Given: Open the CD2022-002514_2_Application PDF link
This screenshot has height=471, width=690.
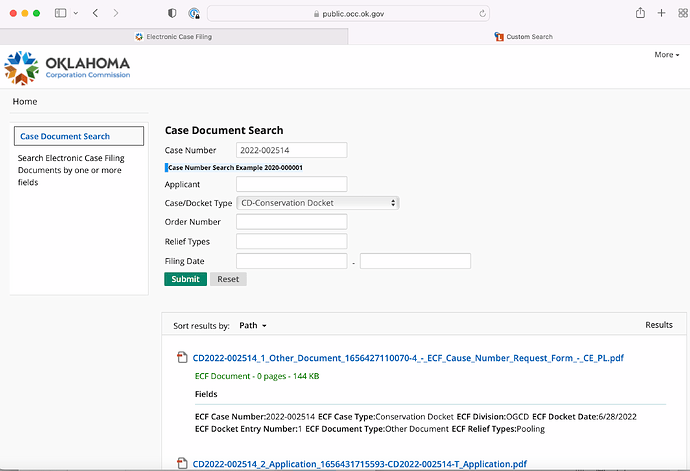Looking at the screenshot, I should tap(360, 464).
